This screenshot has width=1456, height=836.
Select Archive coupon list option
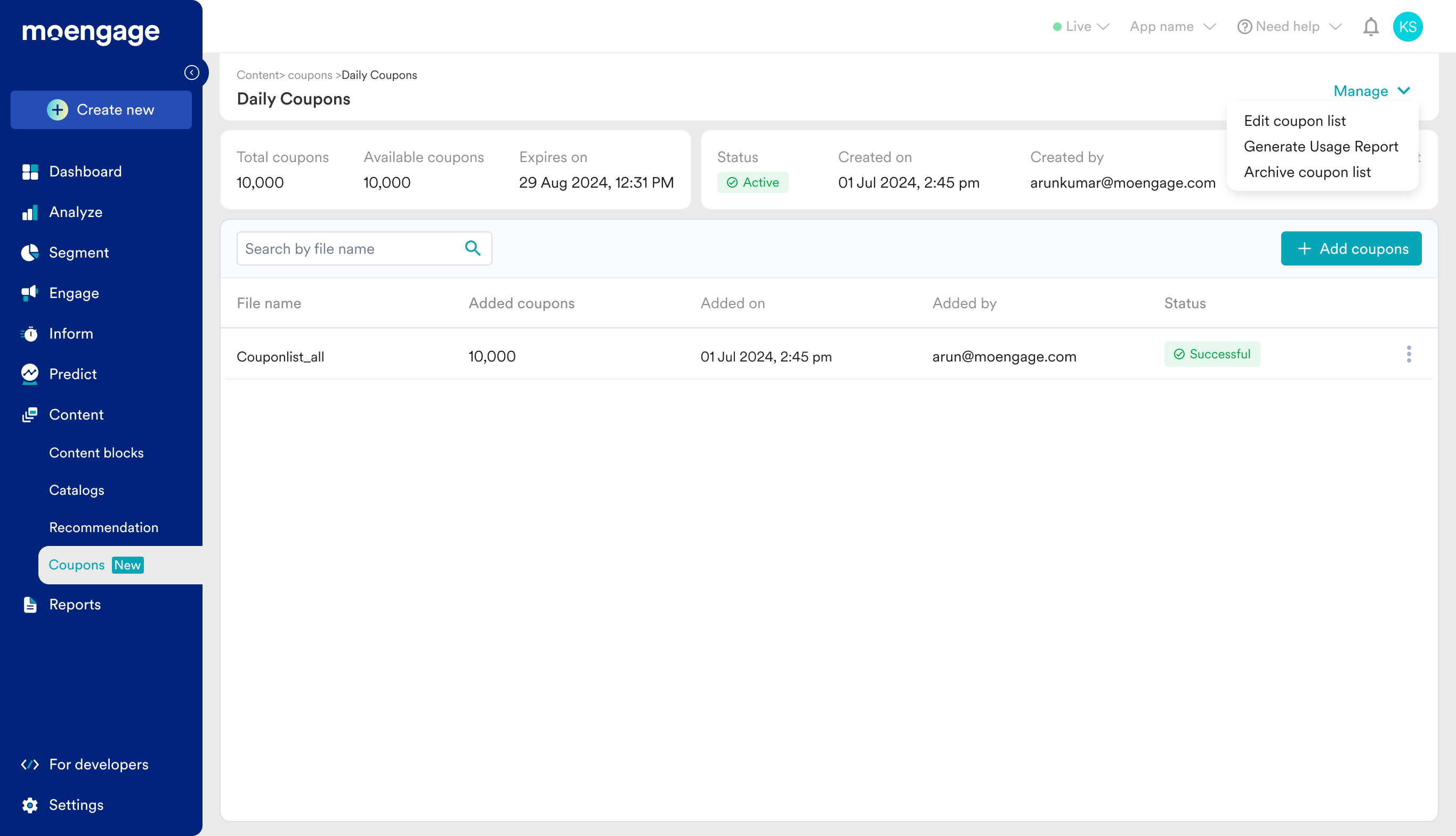coord(1307,172)
